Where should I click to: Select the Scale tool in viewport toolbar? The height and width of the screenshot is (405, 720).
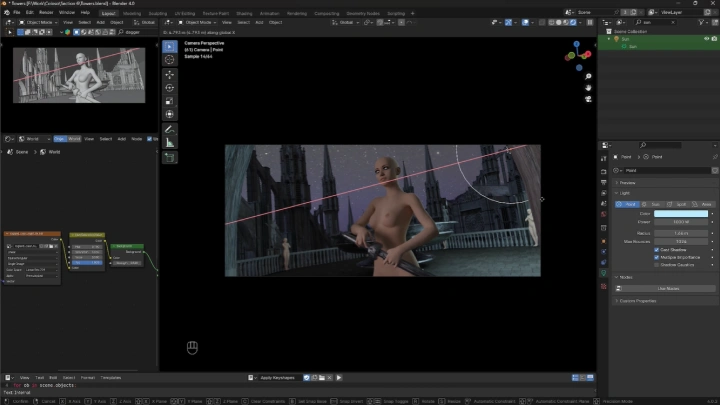pyautogui.click(x=169, y=101)
